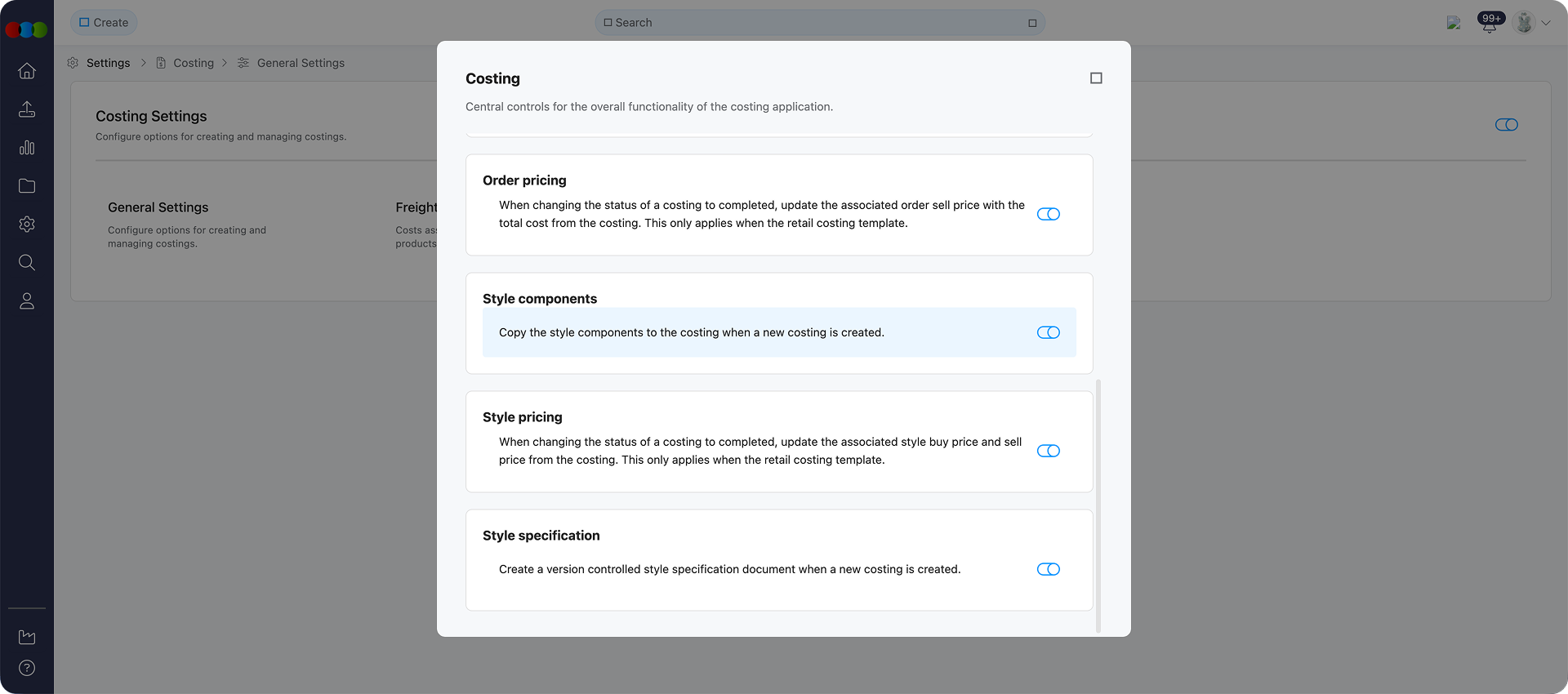Focus the Search input field
The height and width of the screenshot is (694, 1568).
click(x=820, y=23)
